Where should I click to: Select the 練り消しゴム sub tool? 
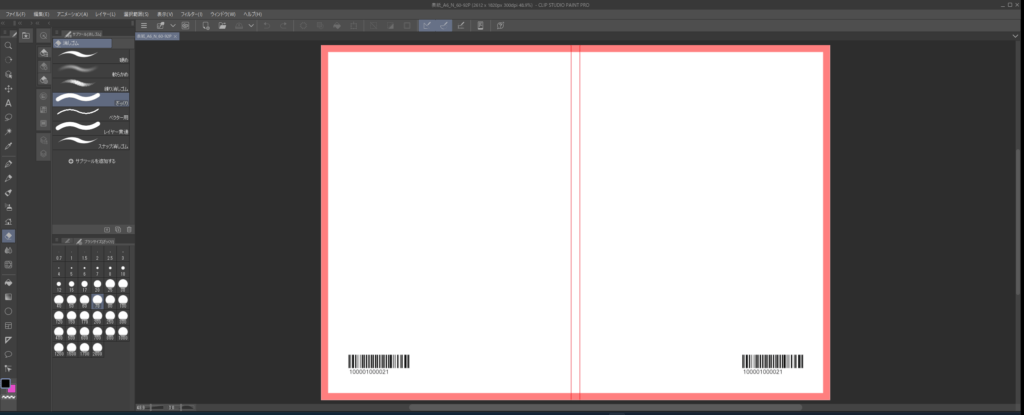point(91,85)
